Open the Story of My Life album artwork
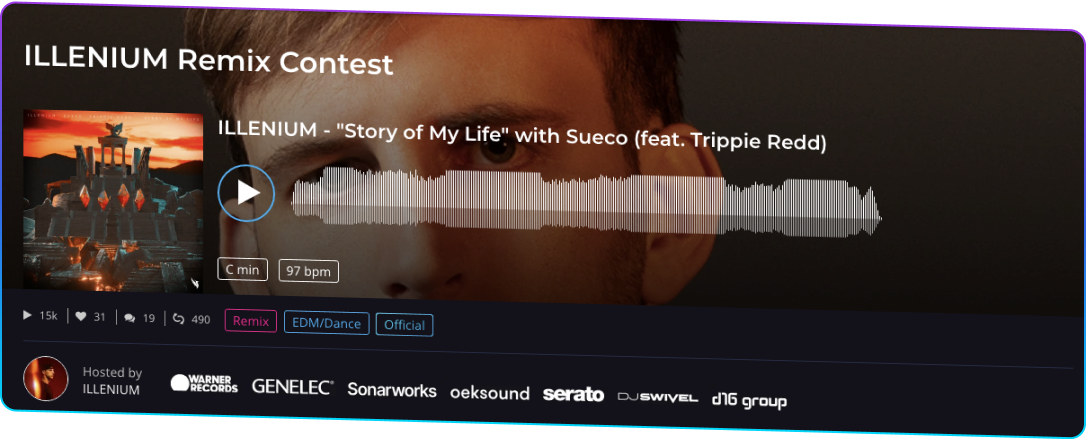The width and height of the screenshot is (1086, 439). pyautogui.click(x=113, y=200)
